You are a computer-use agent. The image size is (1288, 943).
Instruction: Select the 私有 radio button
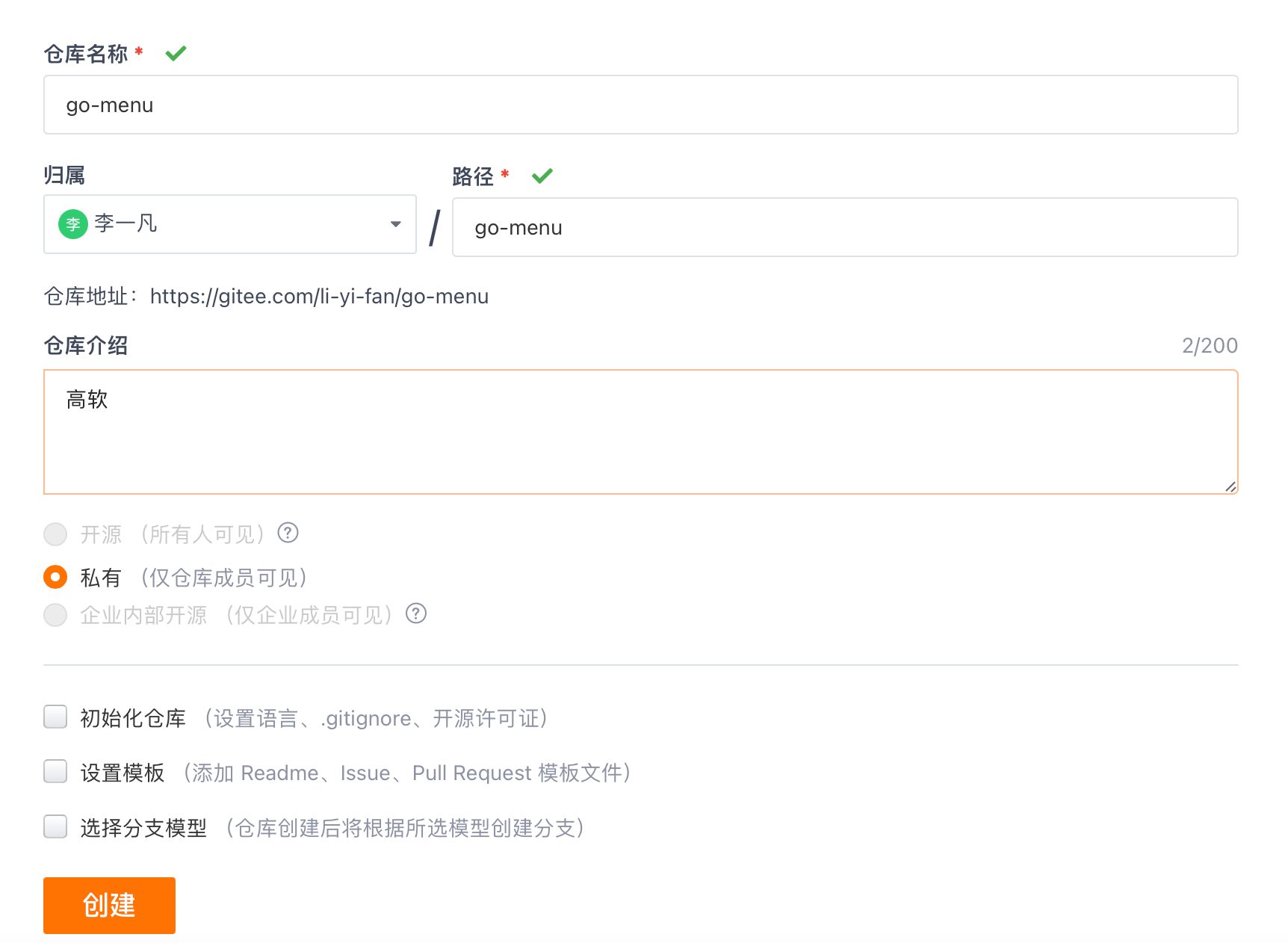click(x=55, y=577)
